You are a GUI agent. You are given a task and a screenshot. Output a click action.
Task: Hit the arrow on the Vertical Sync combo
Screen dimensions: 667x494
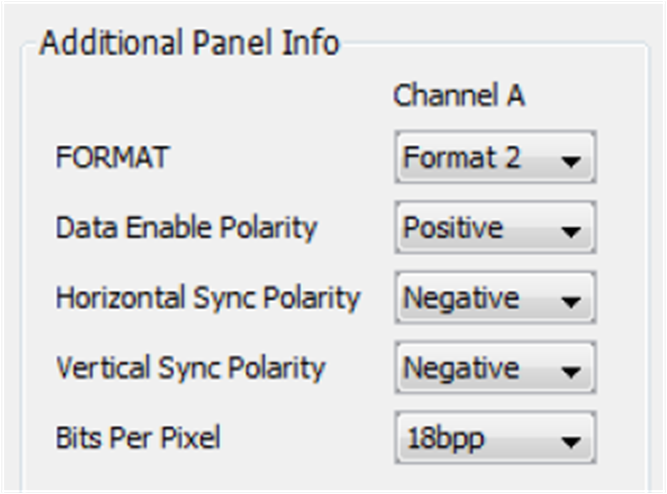coord(572,370)
